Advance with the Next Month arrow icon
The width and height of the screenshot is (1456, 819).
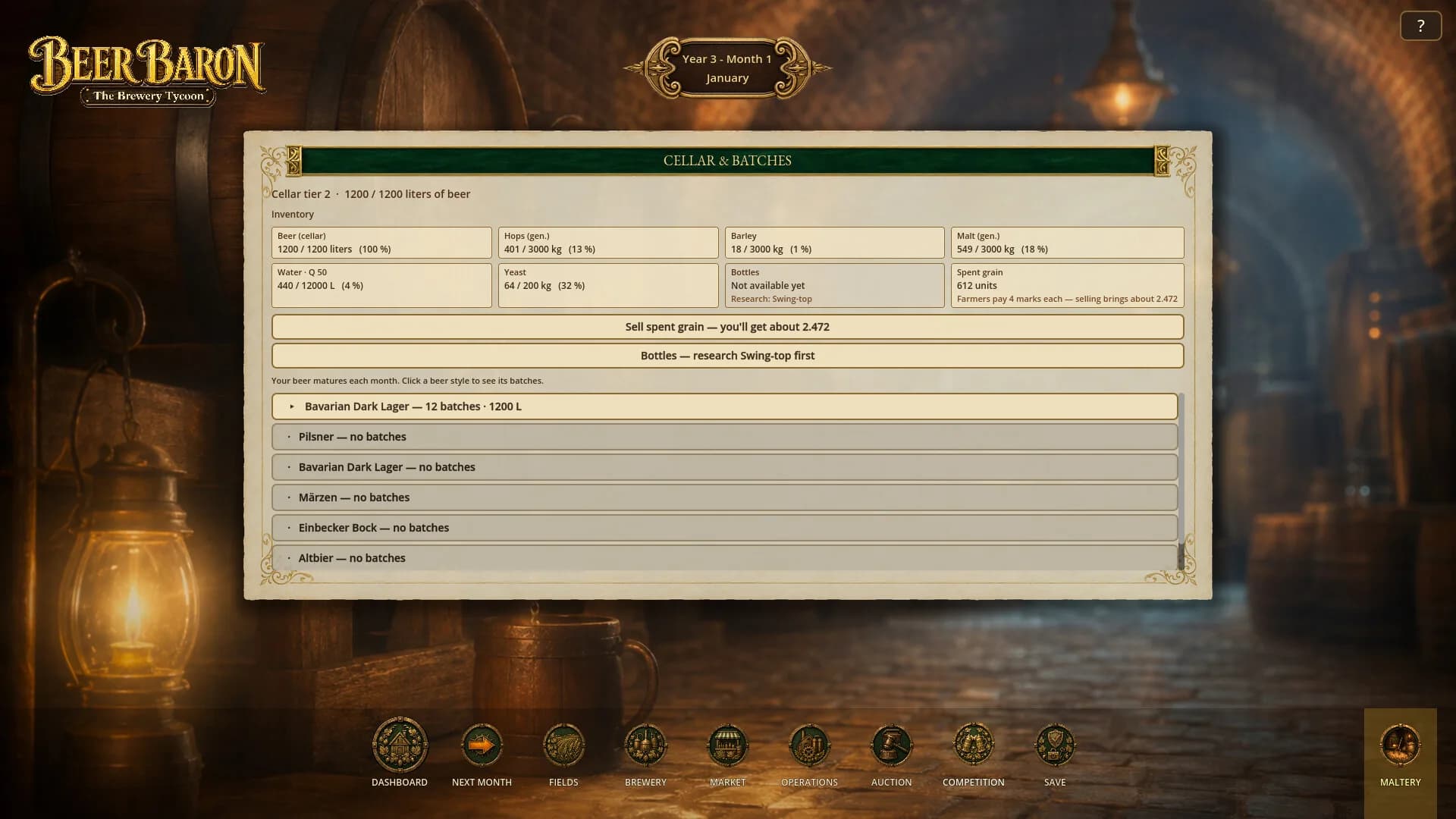pos(482,745)
